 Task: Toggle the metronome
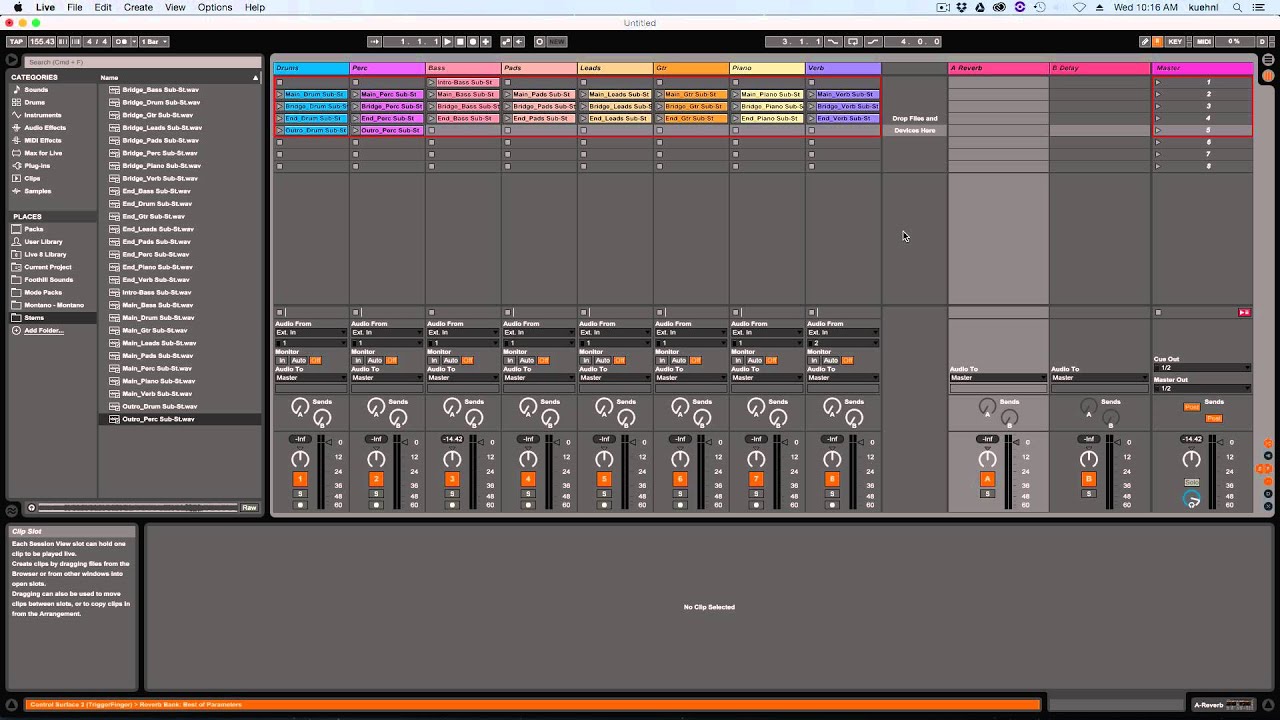click(127, 42)
